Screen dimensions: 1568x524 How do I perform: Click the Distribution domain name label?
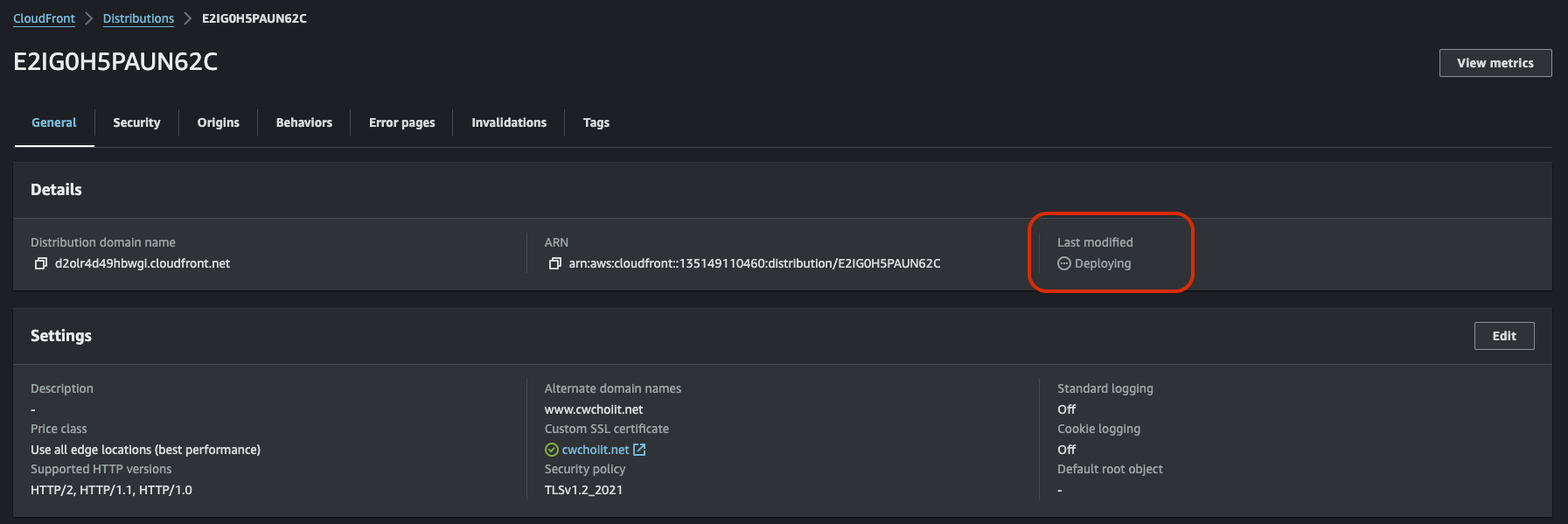103,242
